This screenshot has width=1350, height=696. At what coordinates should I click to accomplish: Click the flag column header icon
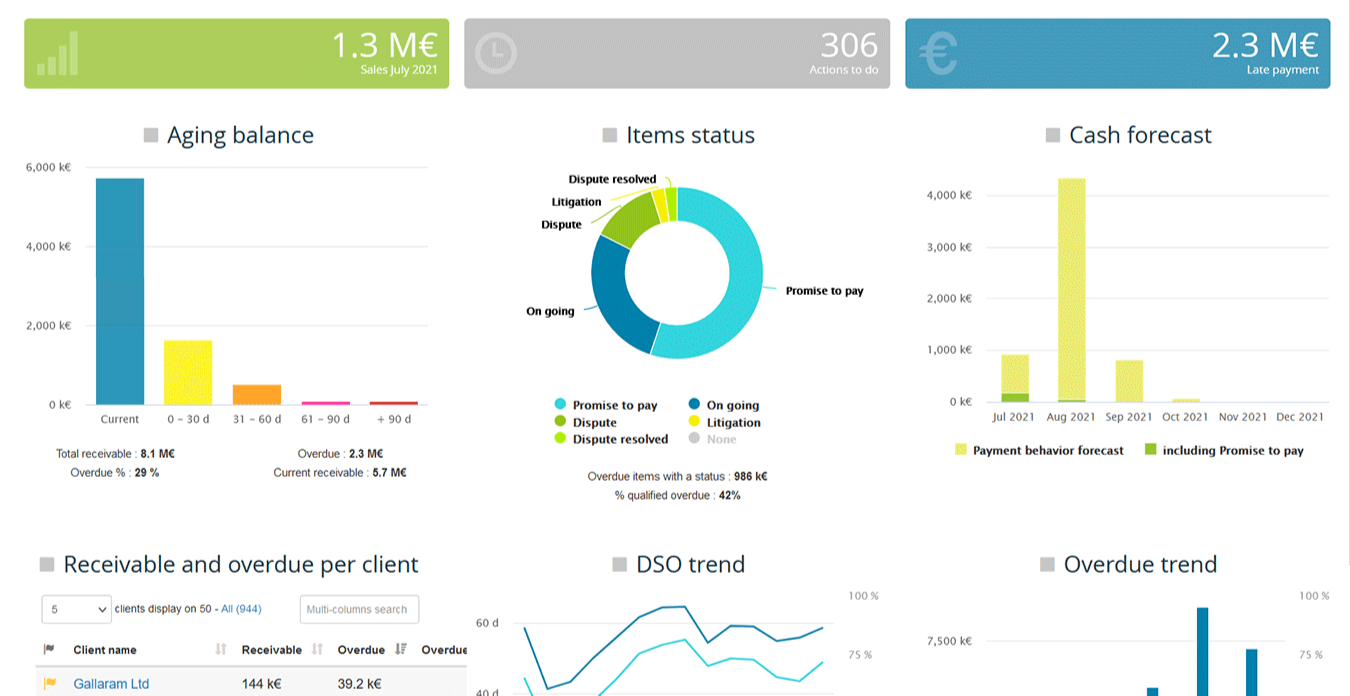coord(50,650)
